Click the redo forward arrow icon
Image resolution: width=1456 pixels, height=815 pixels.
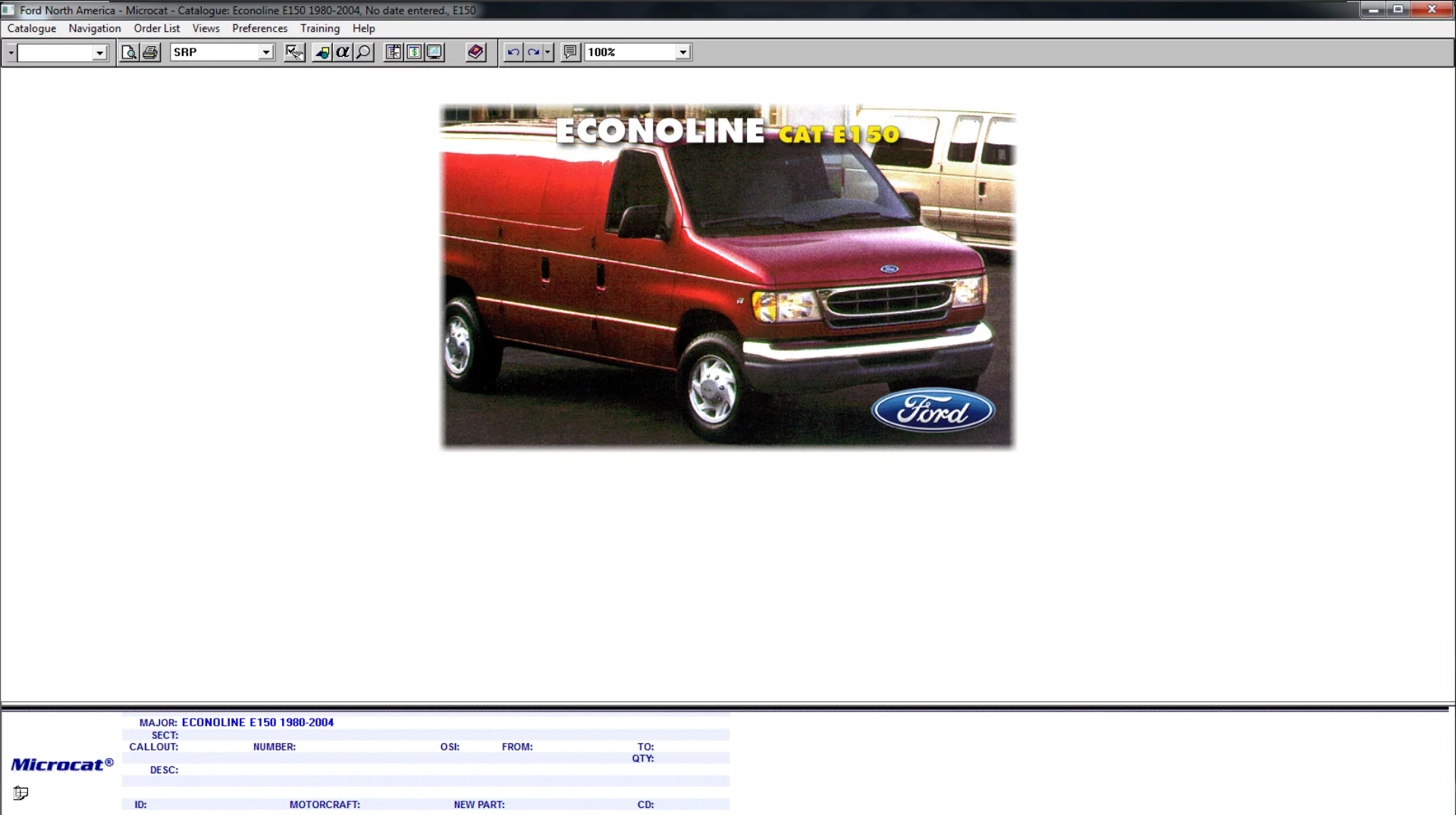coord(534,52)
